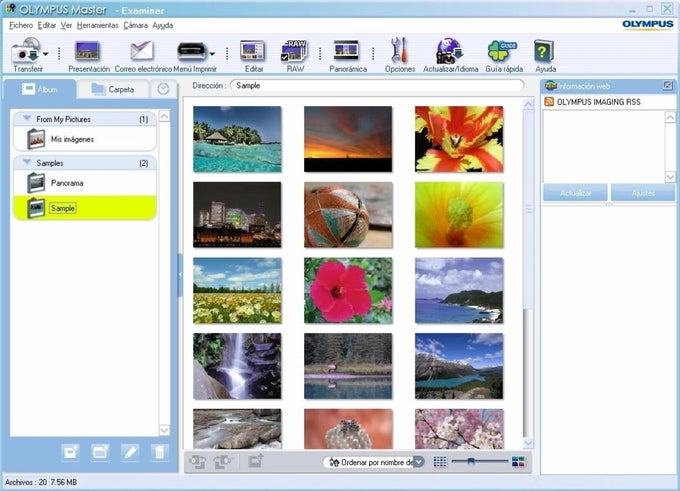Collapse the Samples album group
Image resolution: width=680 pixels, height=491 pixels.
point(26,162)
